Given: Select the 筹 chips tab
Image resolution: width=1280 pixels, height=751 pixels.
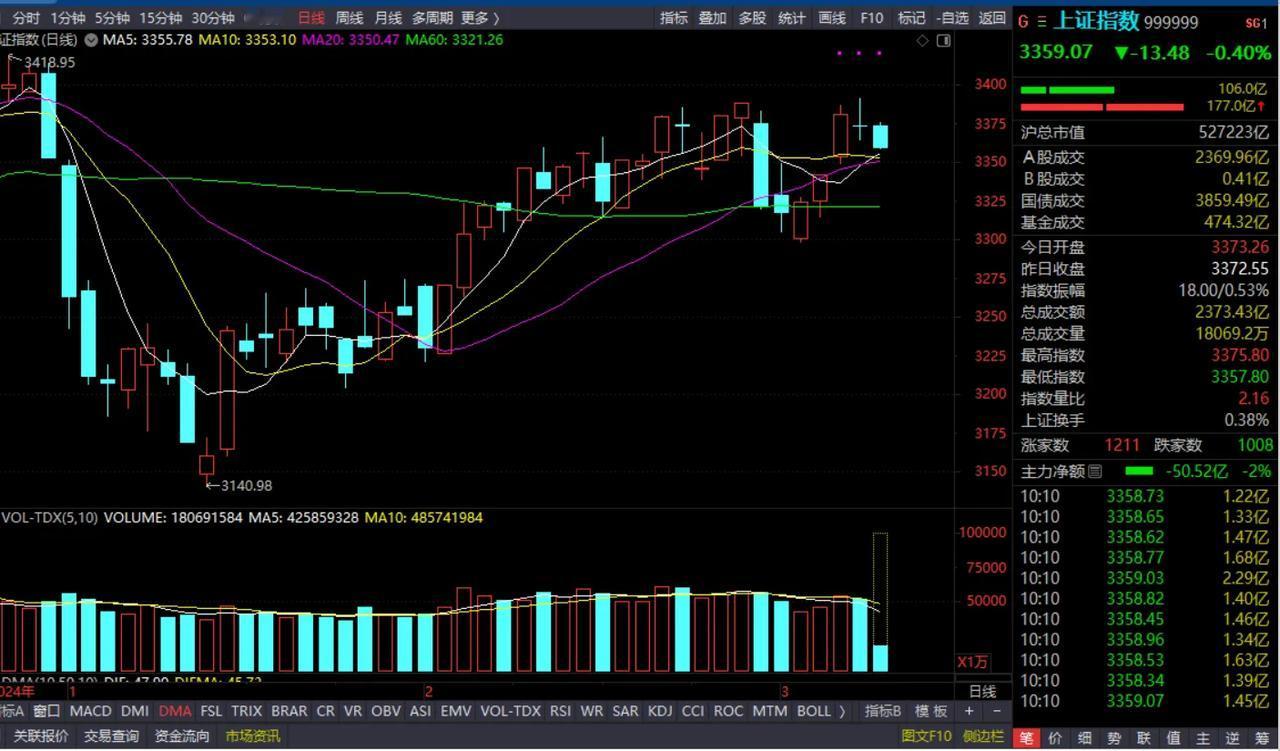Looking at the screenshot, I should click(x=1262, y=738).
